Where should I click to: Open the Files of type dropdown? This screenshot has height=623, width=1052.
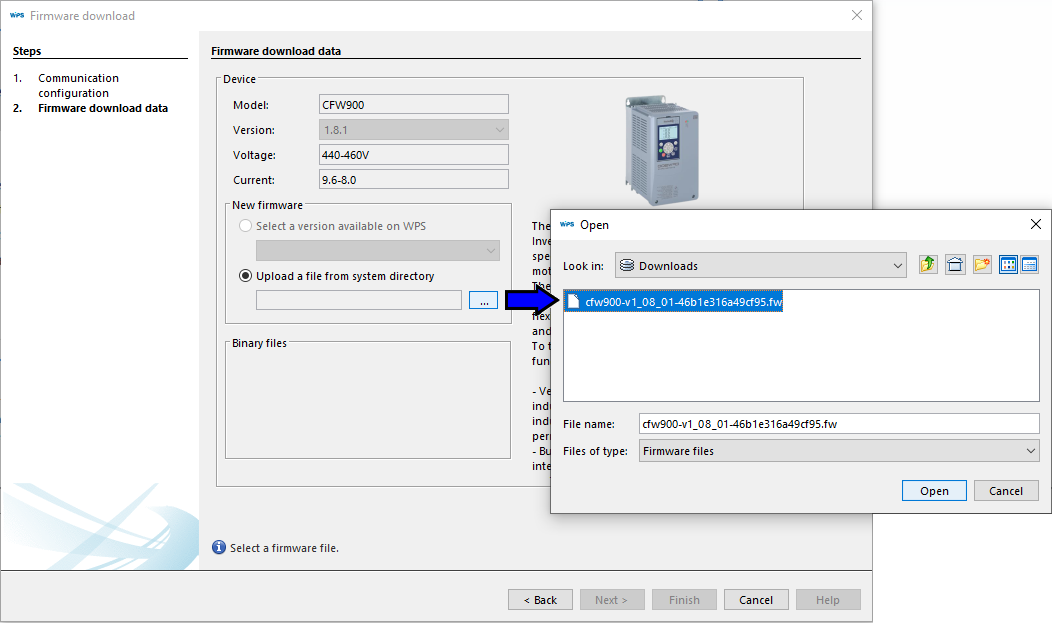pos(838,451)
